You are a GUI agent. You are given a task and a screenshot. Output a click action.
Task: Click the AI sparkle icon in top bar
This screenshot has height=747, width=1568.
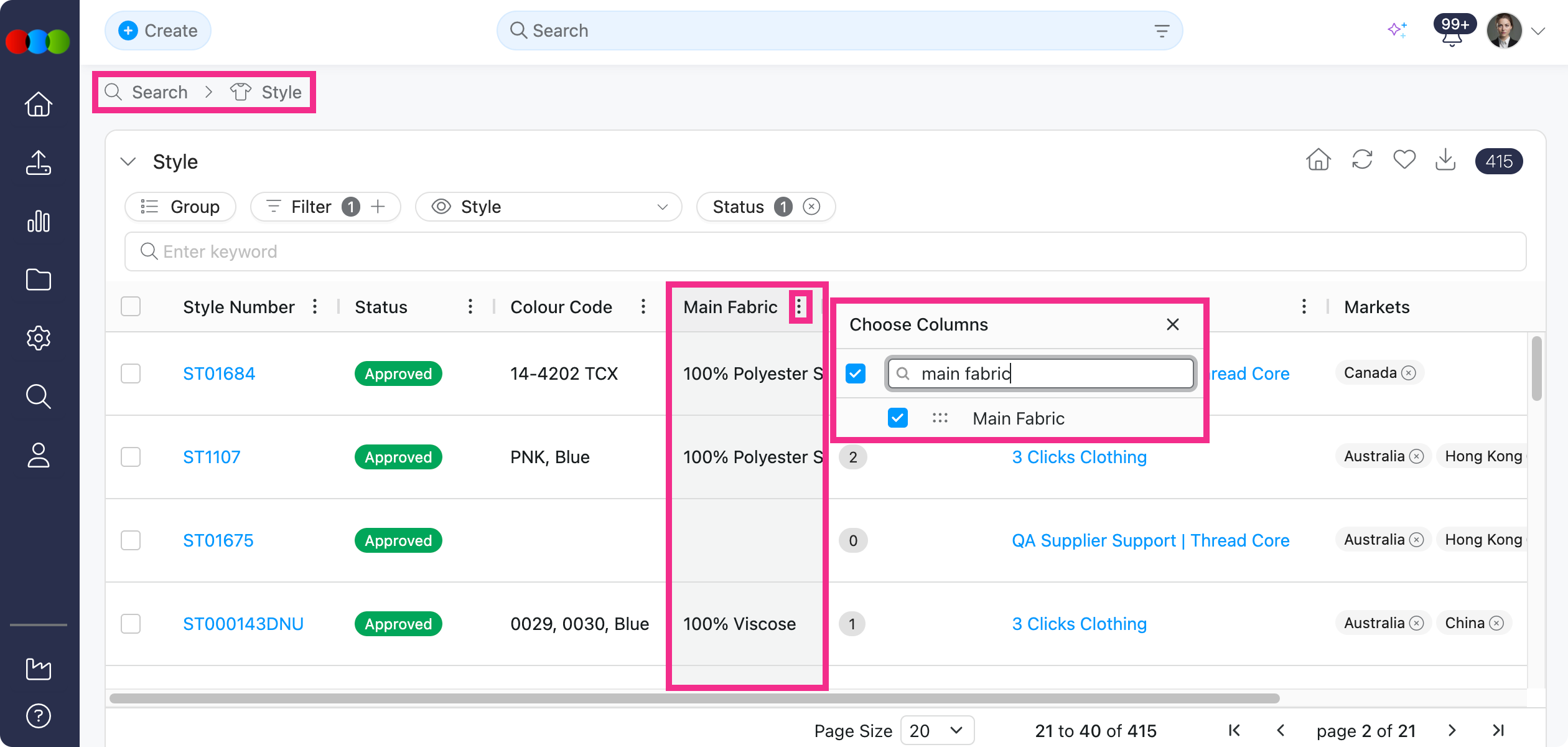(1396, 30)
